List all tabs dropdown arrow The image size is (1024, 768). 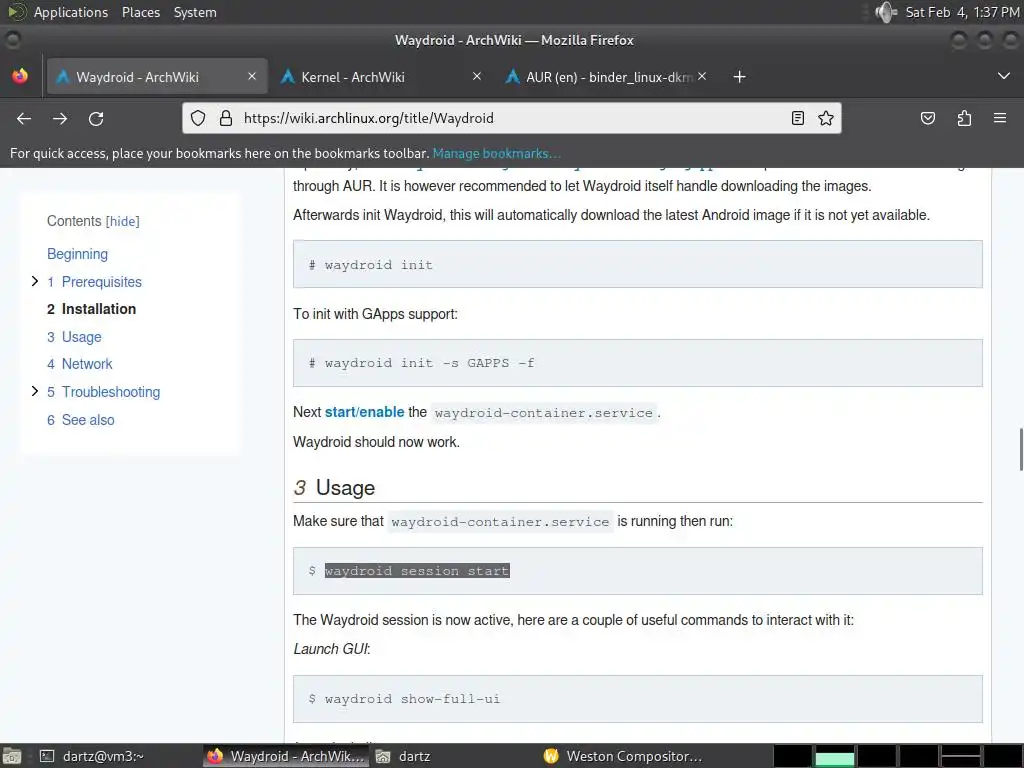[1004, 76]
